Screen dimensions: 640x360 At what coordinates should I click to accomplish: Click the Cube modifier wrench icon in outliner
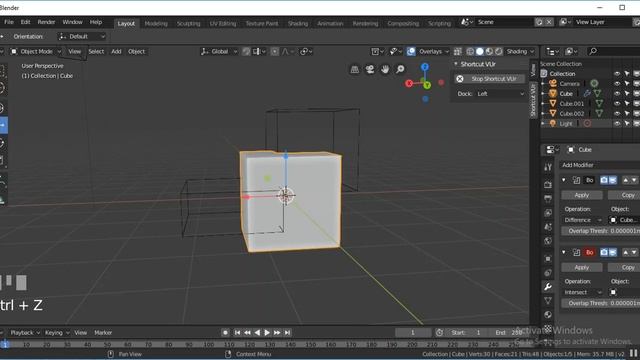click(x=587, y=93)
